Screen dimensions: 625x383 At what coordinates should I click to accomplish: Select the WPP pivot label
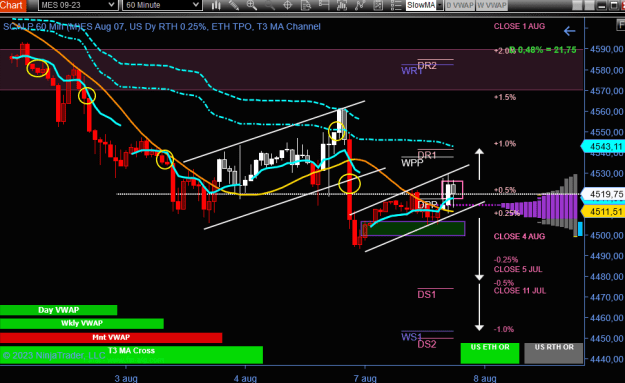tap(412, 163)
